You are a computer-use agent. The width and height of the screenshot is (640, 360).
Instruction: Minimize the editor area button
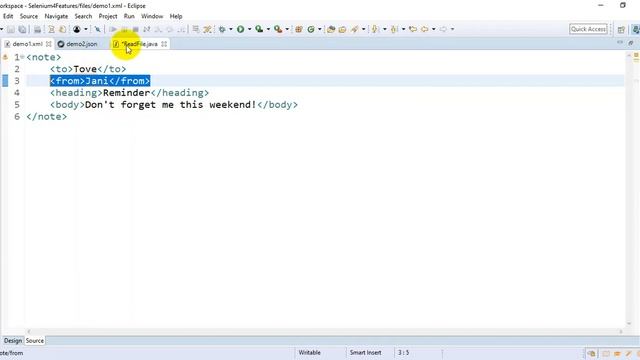[620, 43]
